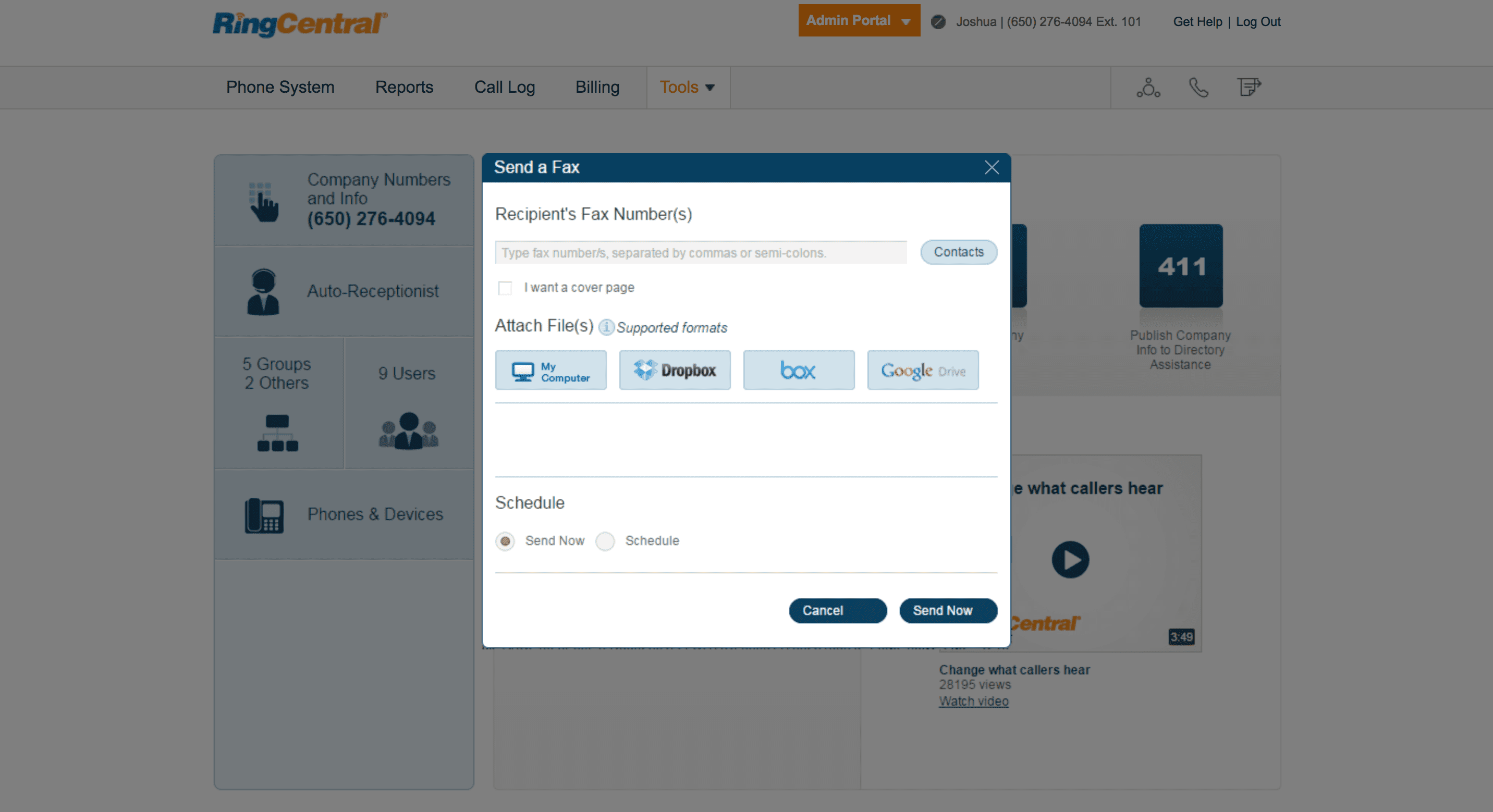Attach a file from Dropbox

click(x=675, y=371)
